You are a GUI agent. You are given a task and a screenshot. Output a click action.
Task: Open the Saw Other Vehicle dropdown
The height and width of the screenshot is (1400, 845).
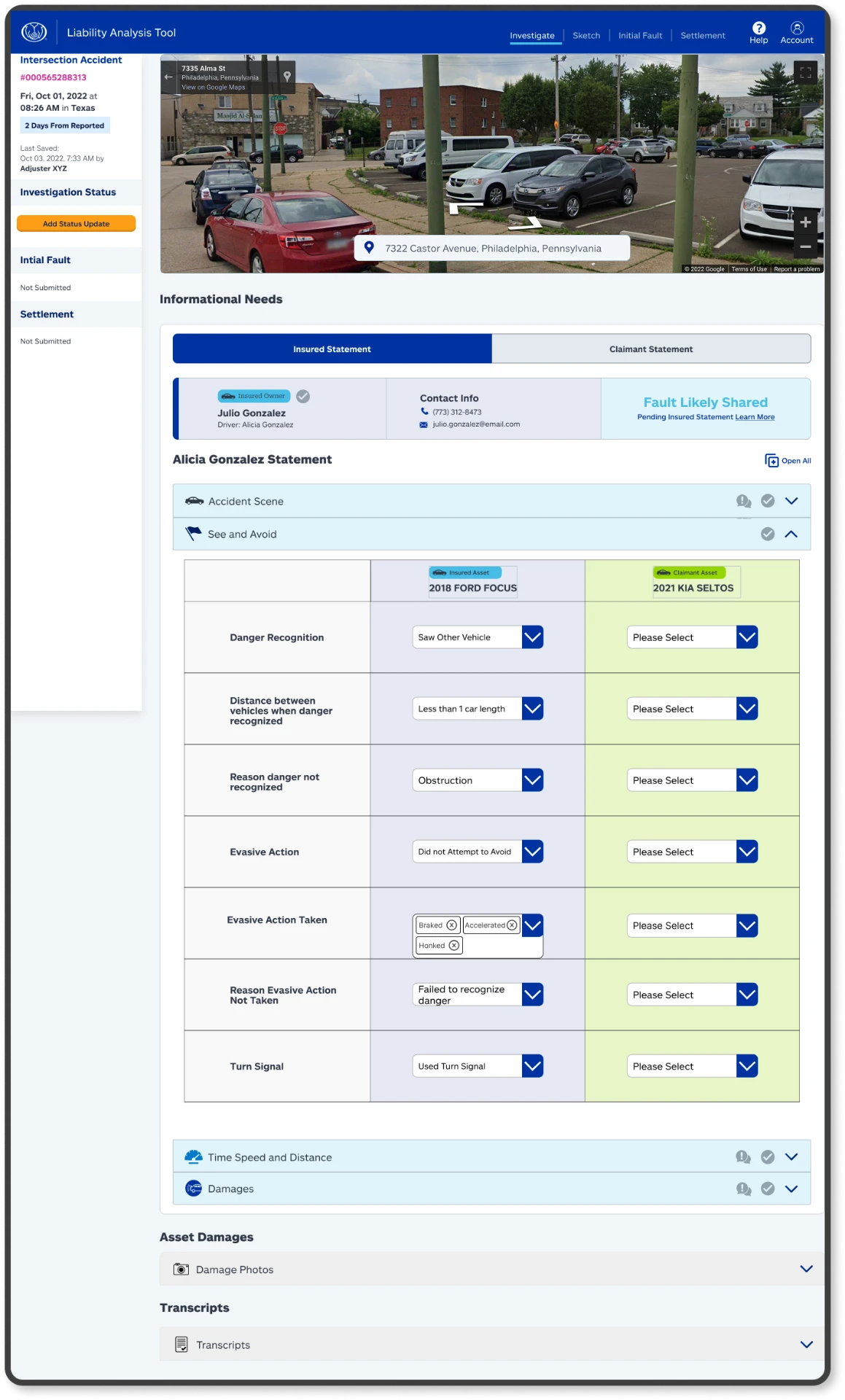478,637
